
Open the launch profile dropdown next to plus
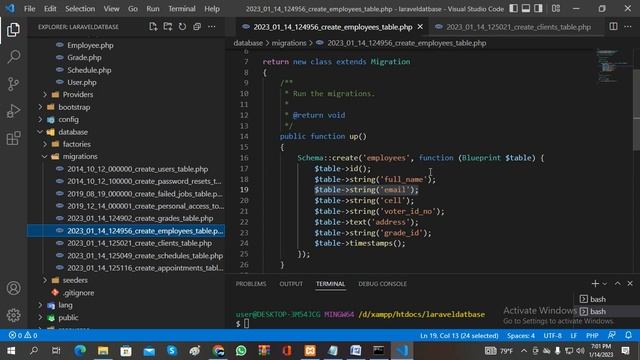[604, 284]
